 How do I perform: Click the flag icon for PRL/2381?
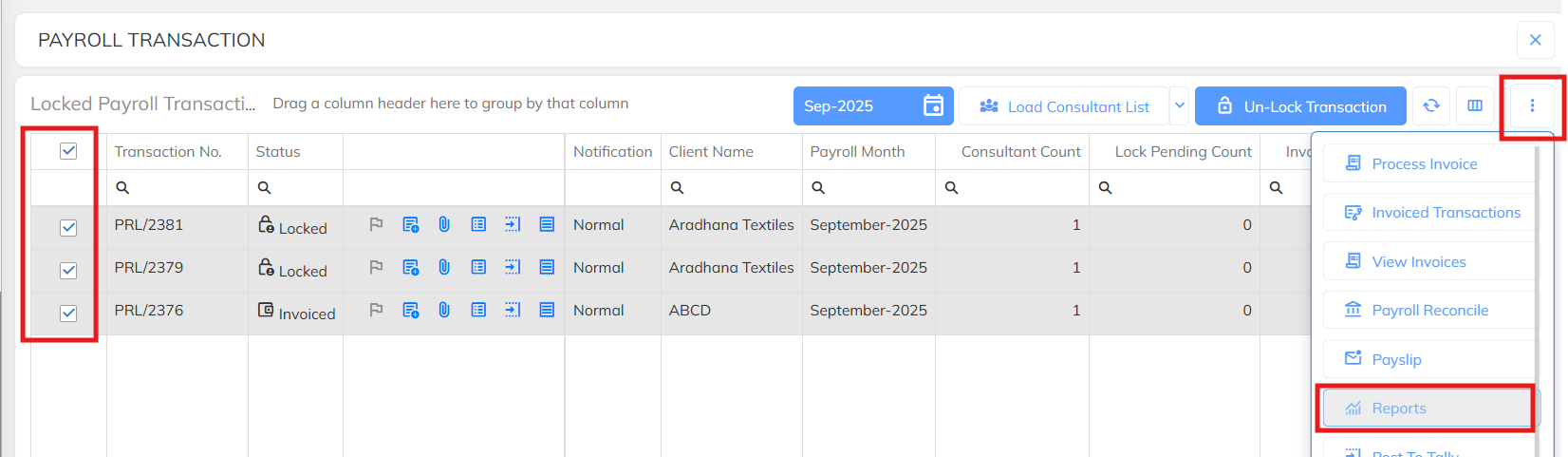click(x=376, y=225)
